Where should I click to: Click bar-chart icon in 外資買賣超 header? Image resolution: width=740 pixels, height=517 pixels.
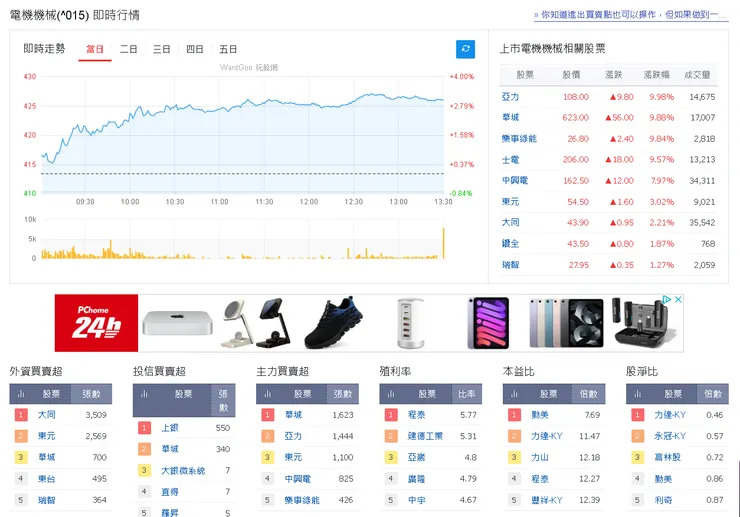(21, 394)
